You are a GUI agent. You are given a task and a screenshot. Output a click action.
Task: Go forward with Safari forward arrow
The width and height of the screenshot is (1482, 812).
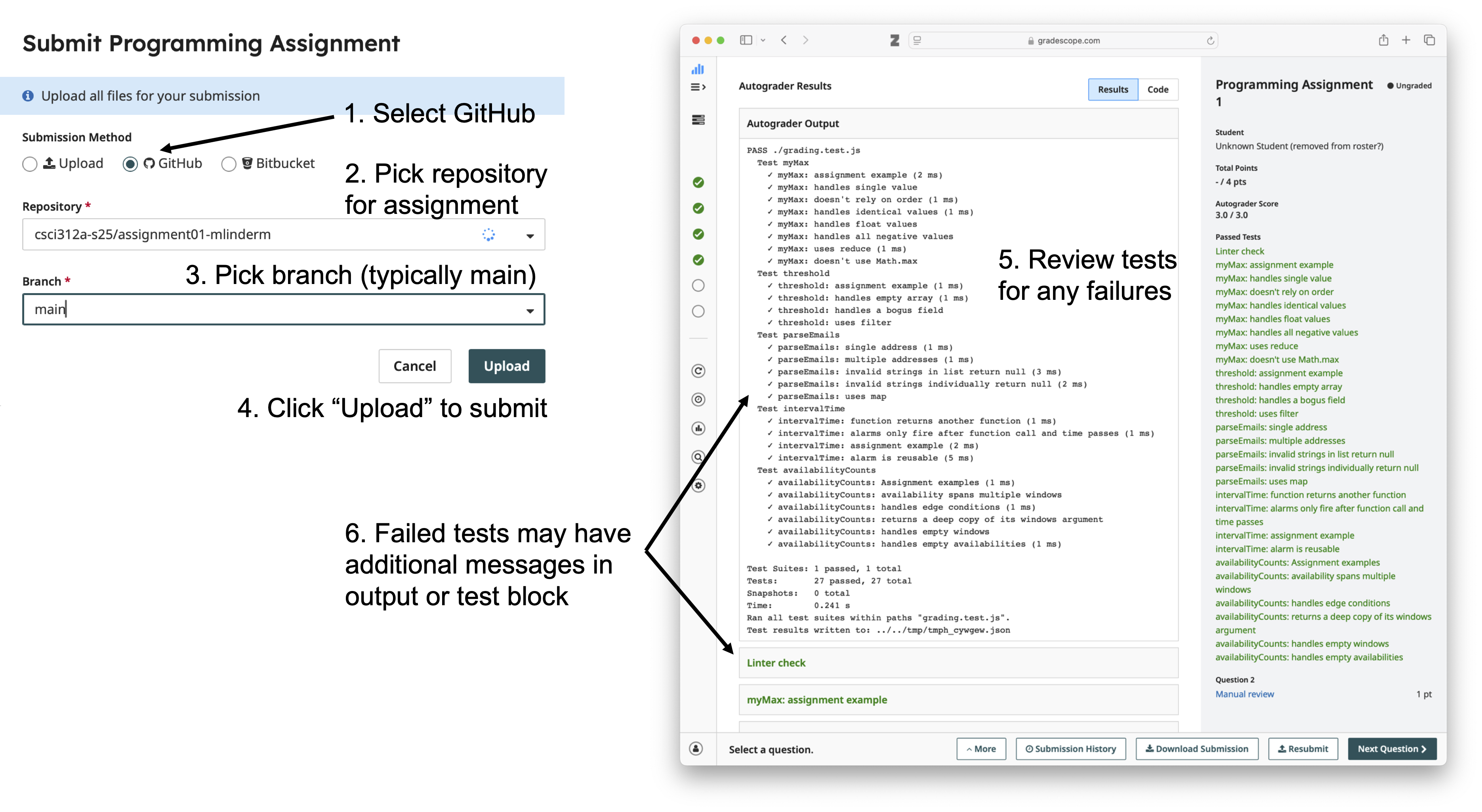tap(805, 40)
